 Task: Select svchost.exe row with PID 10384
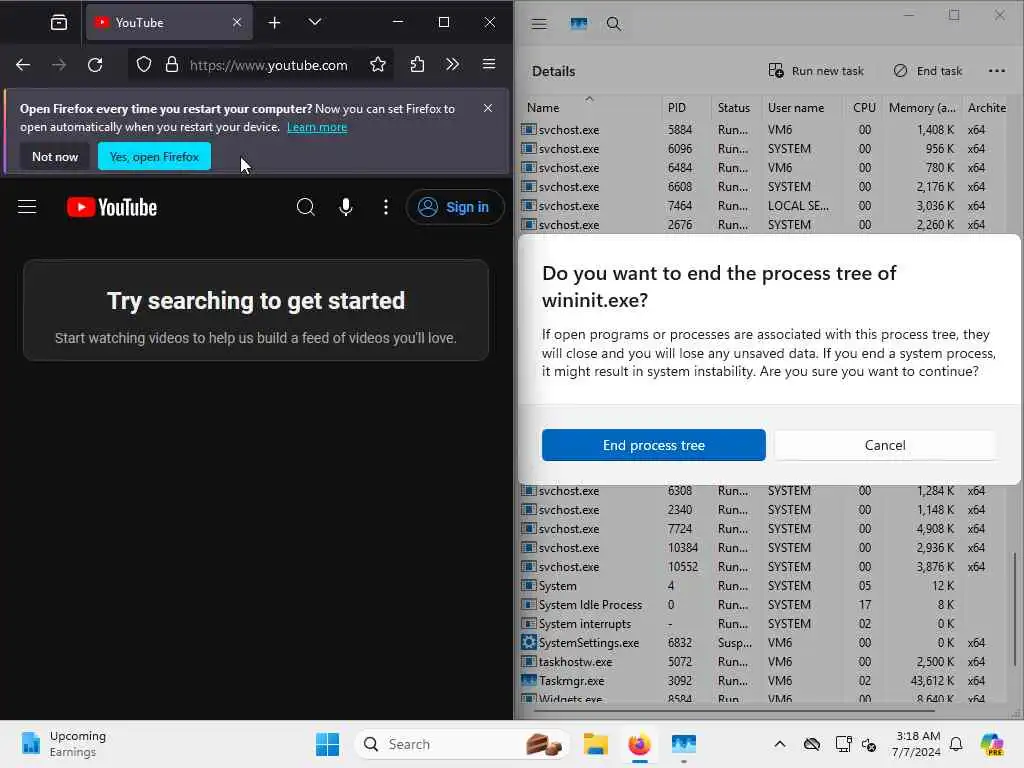pyautogui.click(x=764, y=548)
